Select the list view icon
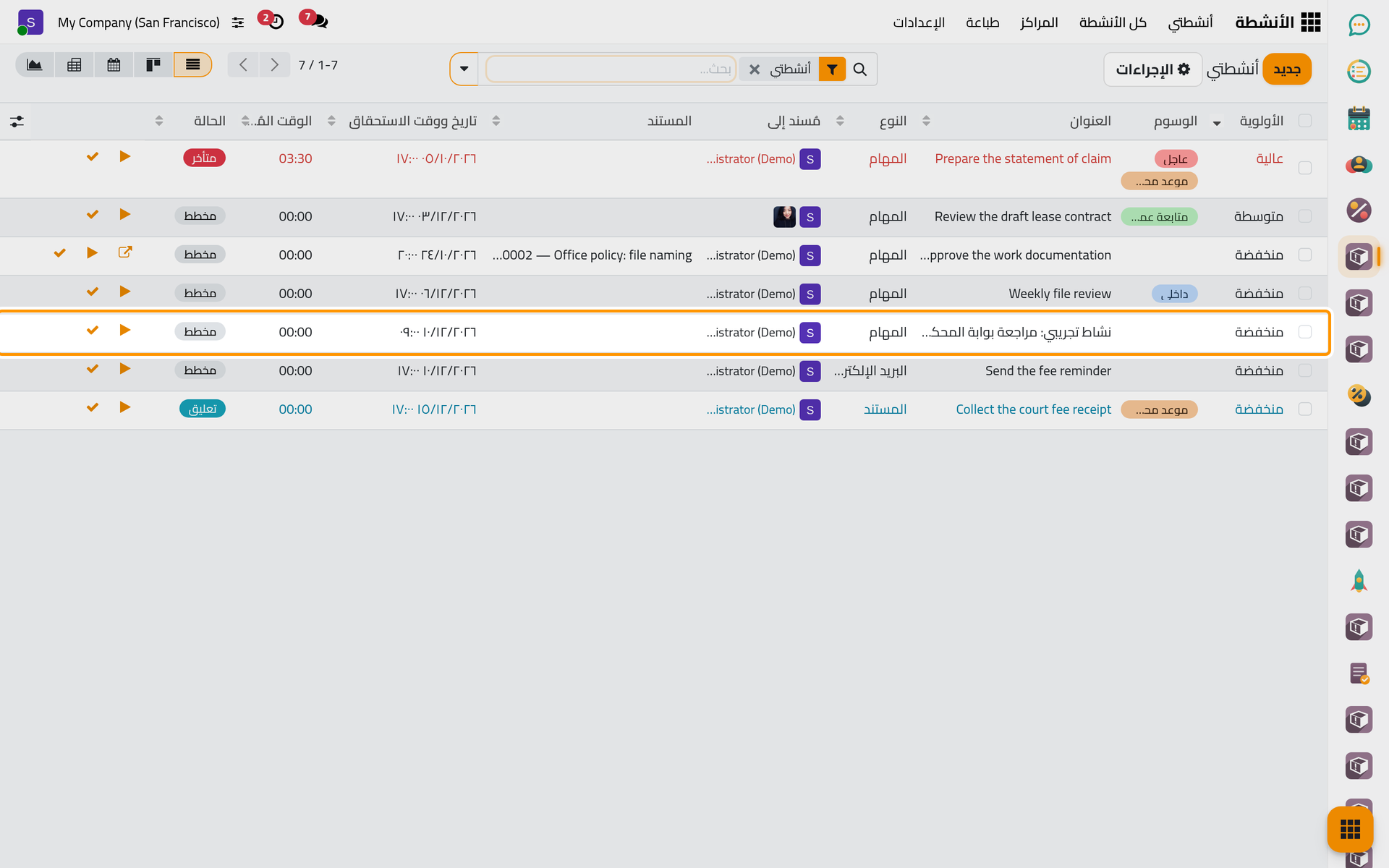 (192, 65)
